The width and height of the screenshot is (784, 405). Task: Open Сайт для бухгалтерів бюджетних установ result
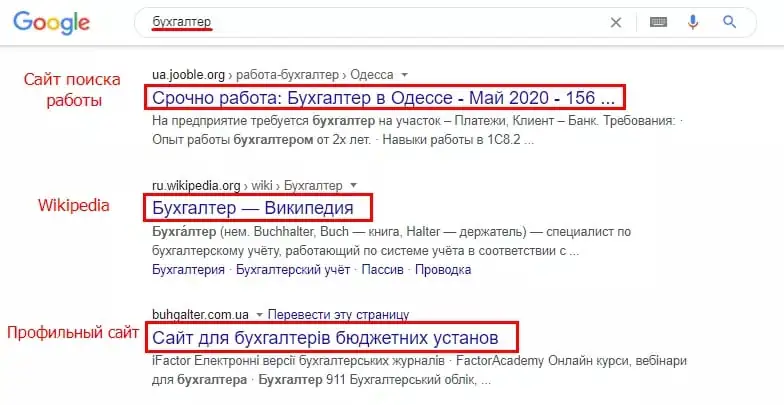[325, 338]
